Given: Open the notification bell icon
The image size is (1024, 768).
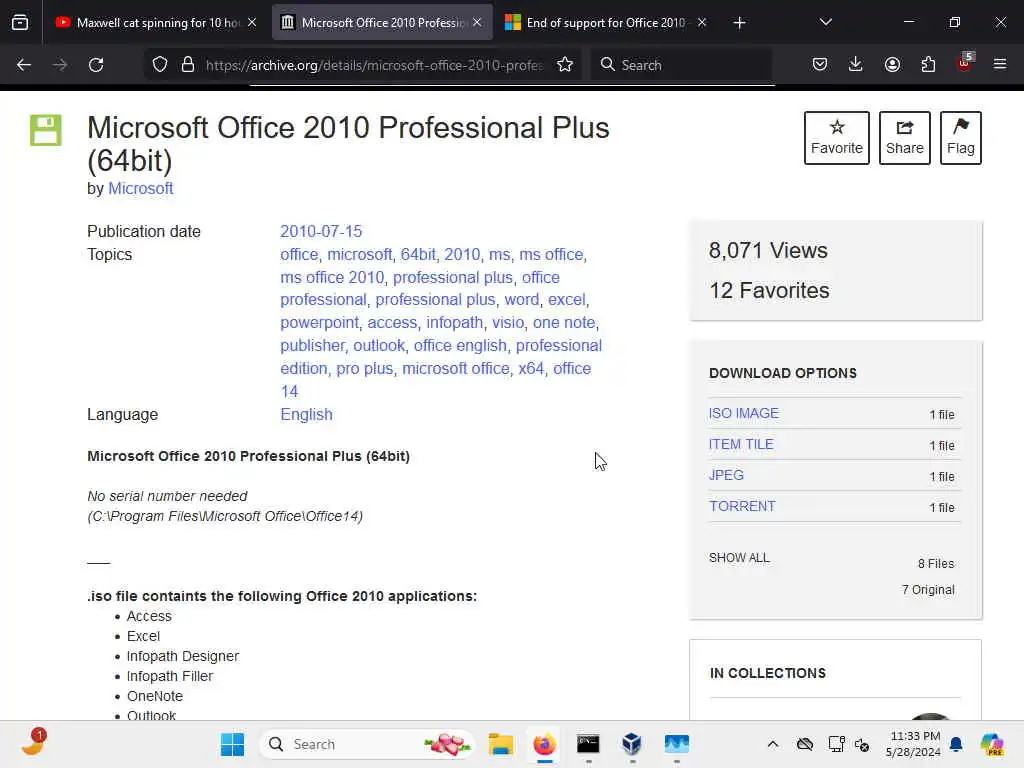Looking at the screenshot, I should [956, 744].
